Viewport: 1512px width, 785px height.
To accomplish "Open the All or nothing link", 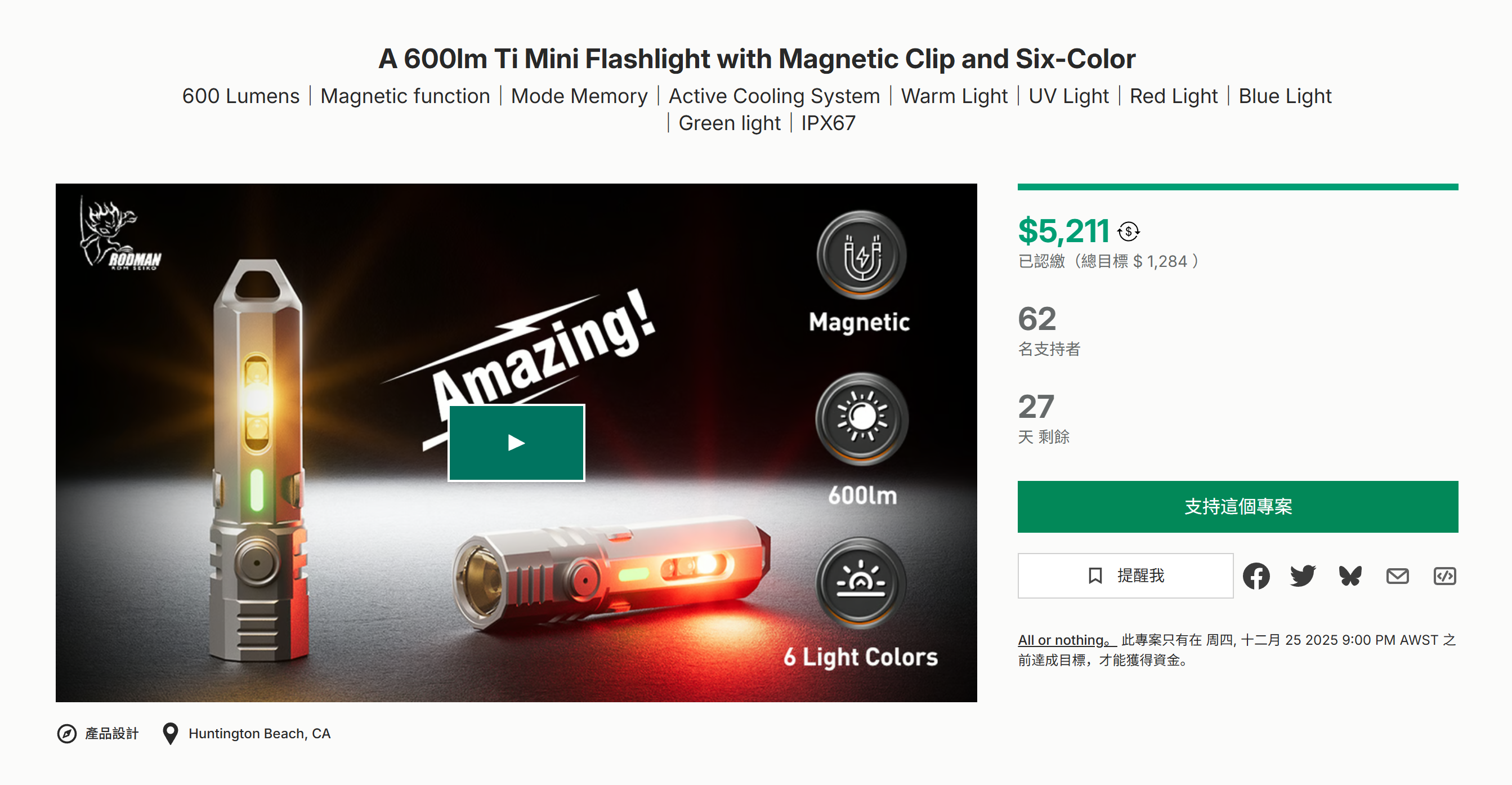I will 1066,640.
